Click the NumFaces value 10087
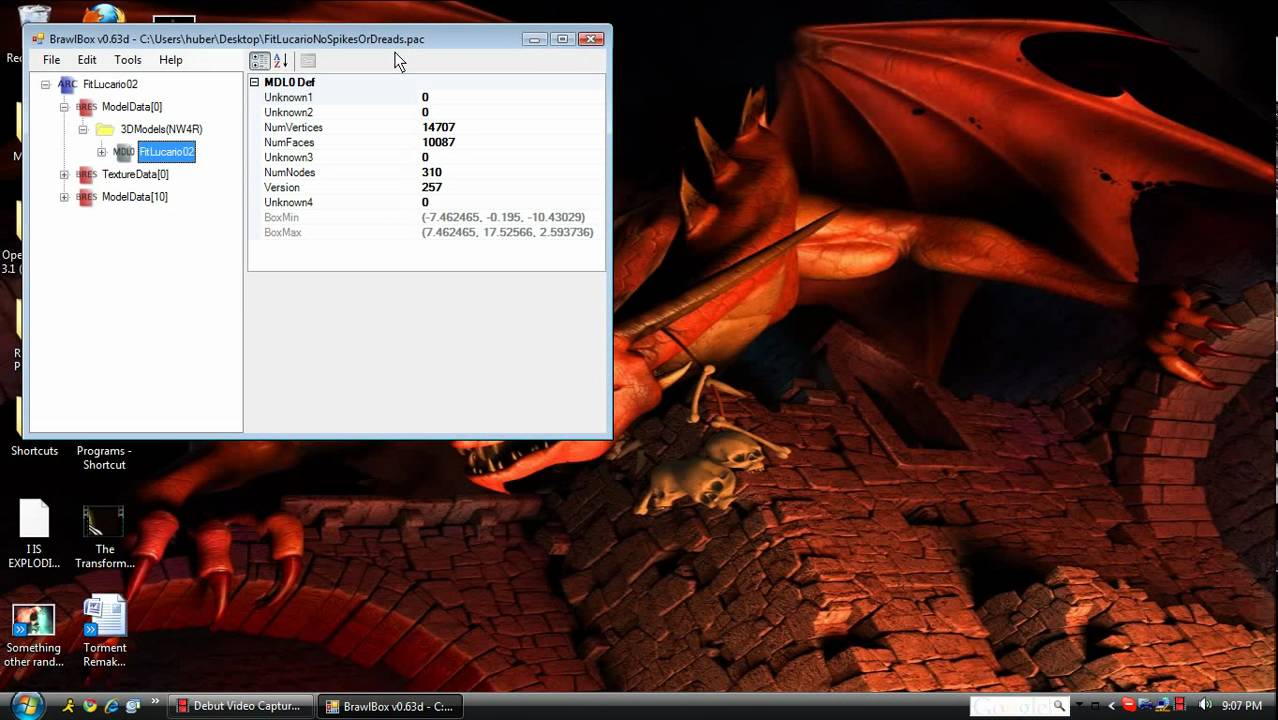Viewport: 1278px width, 720px height. coord(438,142)
